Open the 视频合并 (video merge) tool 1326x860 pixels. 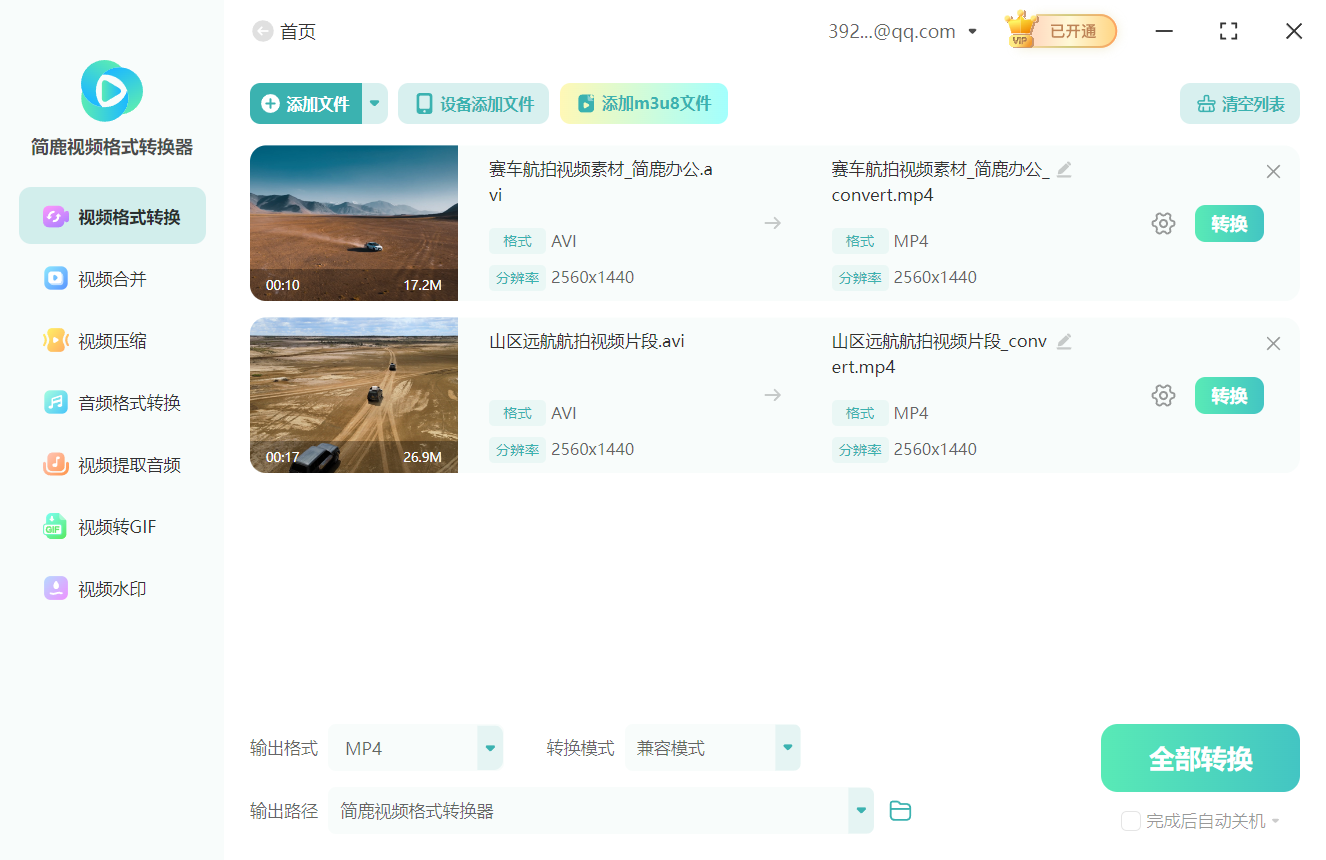tap(111, 278)
